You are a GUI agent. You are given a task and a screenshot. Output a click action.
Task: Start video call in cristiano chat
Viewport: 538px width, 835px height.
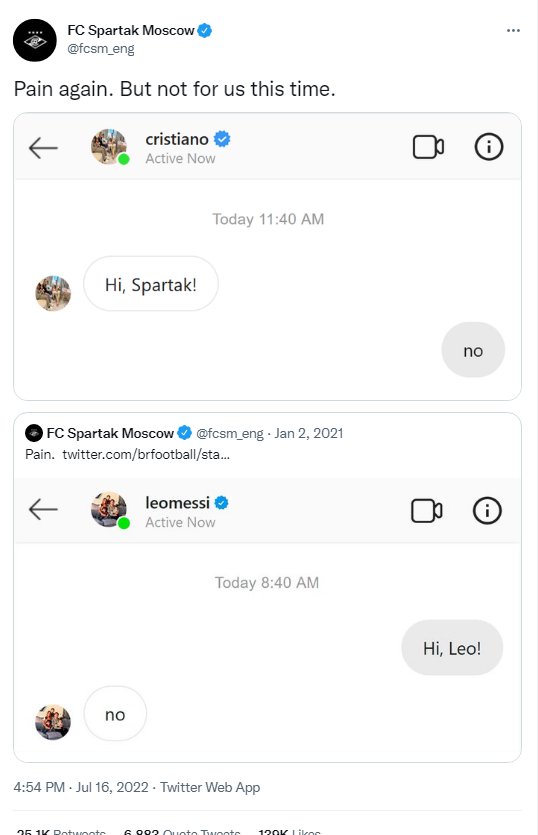coord(428,147)
